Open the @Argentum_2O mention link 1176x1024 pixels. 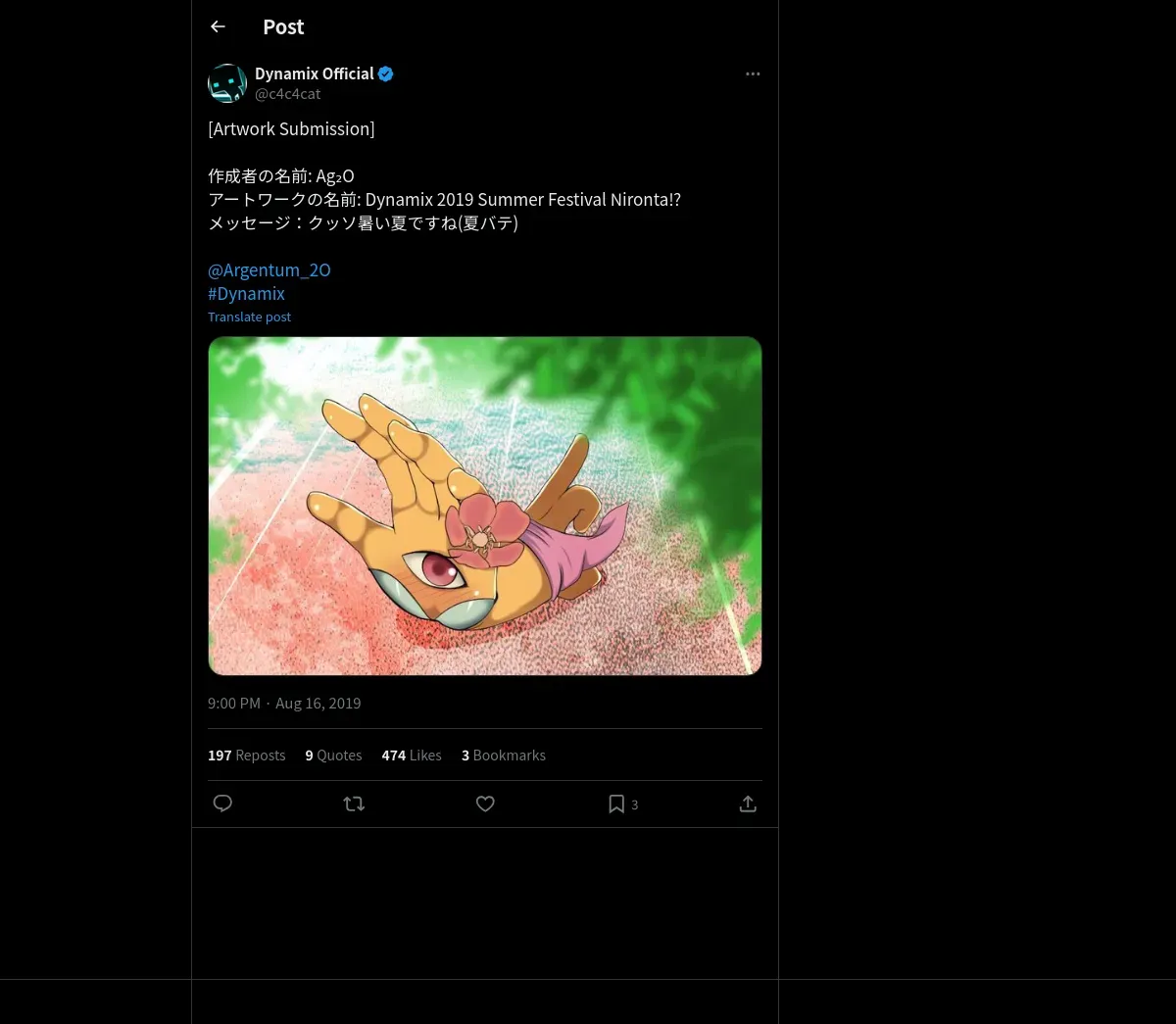[x=269, y=269]
